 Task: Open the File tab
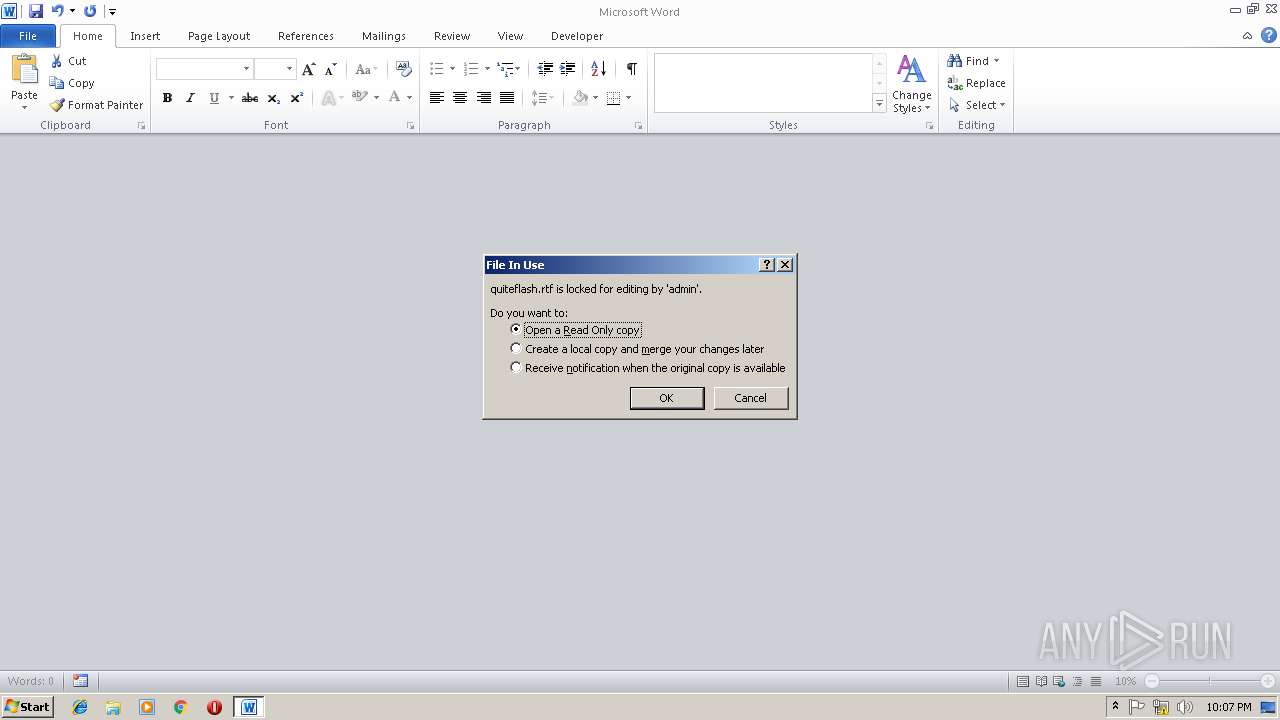[28, 35]
